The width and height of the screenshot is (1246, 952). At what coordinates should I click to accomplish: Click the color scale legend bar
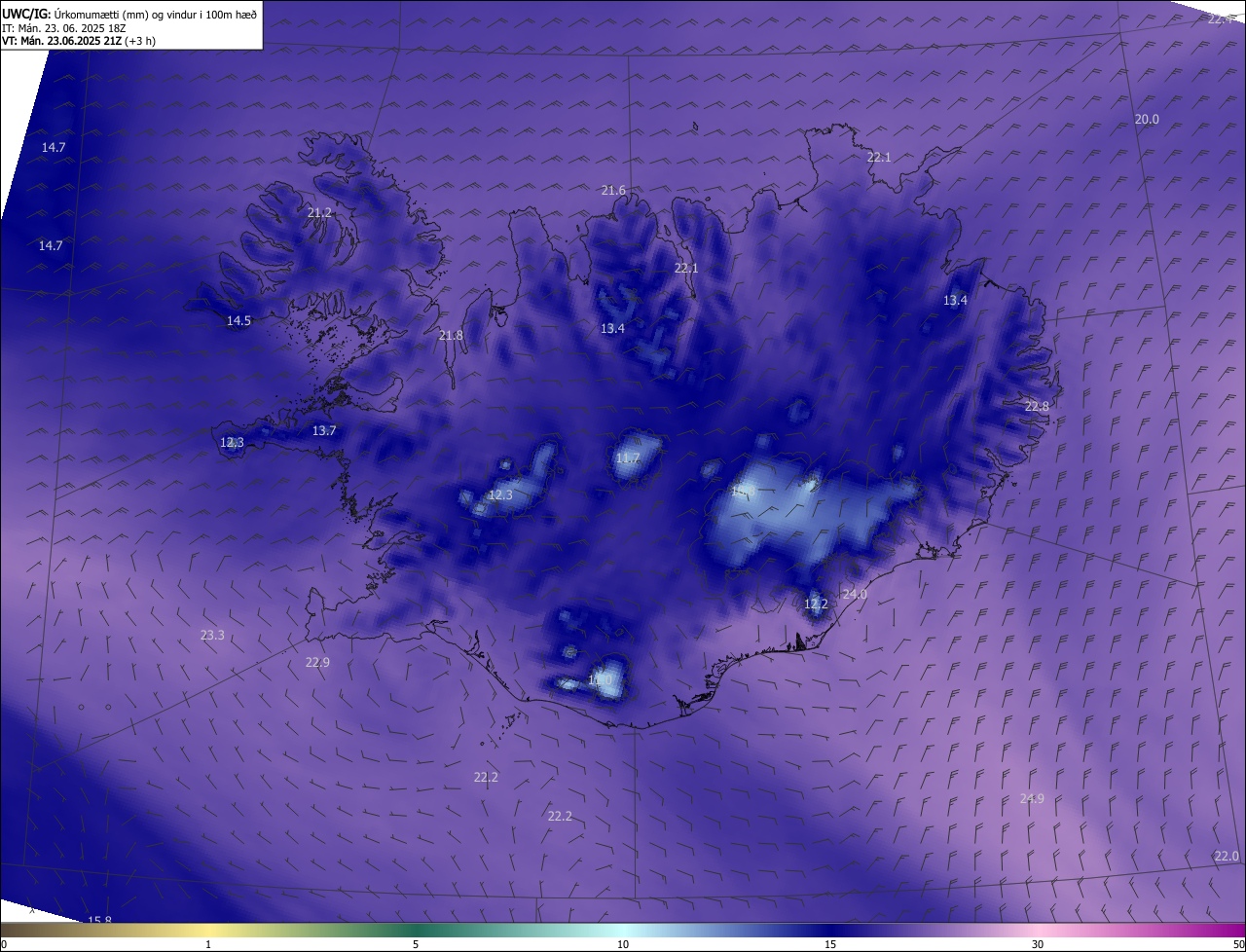tap(623, 930)
